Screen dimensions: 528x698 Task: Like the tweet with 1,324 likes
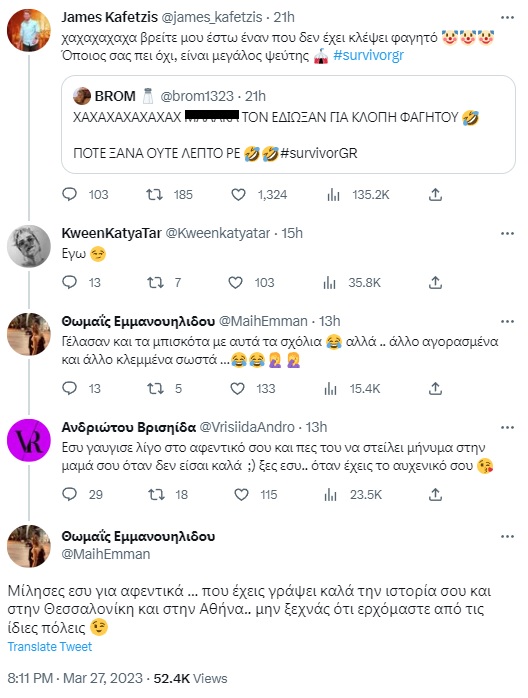[x=238, y=195]
